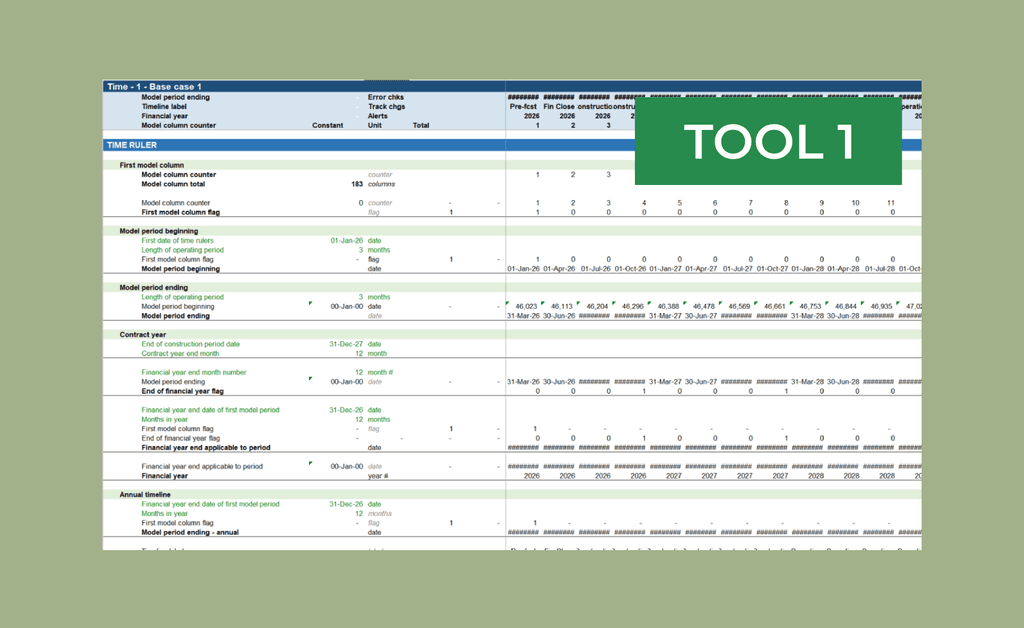
Task: Click the '46,478' value cell
Action: (x=703, y=306)
